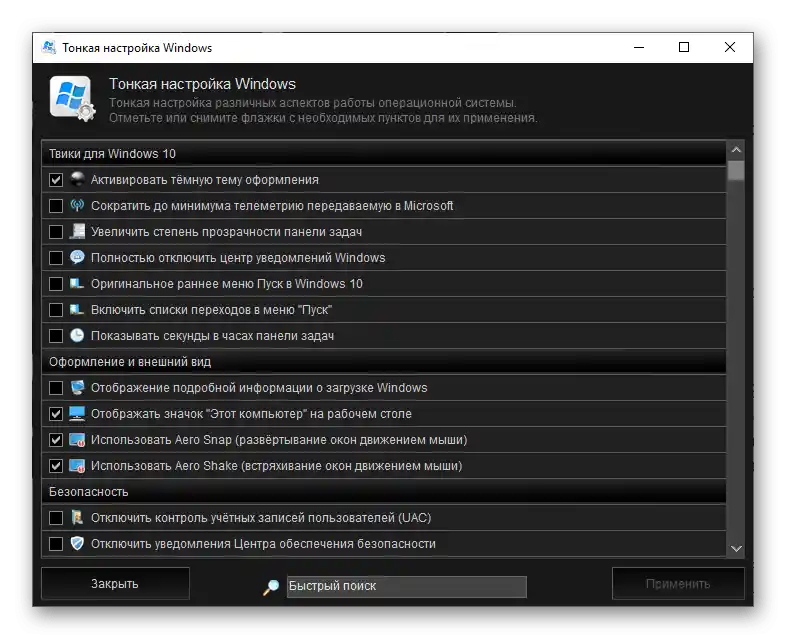
Task: Click the app icon in the title bar
Action: pos(49,48)
